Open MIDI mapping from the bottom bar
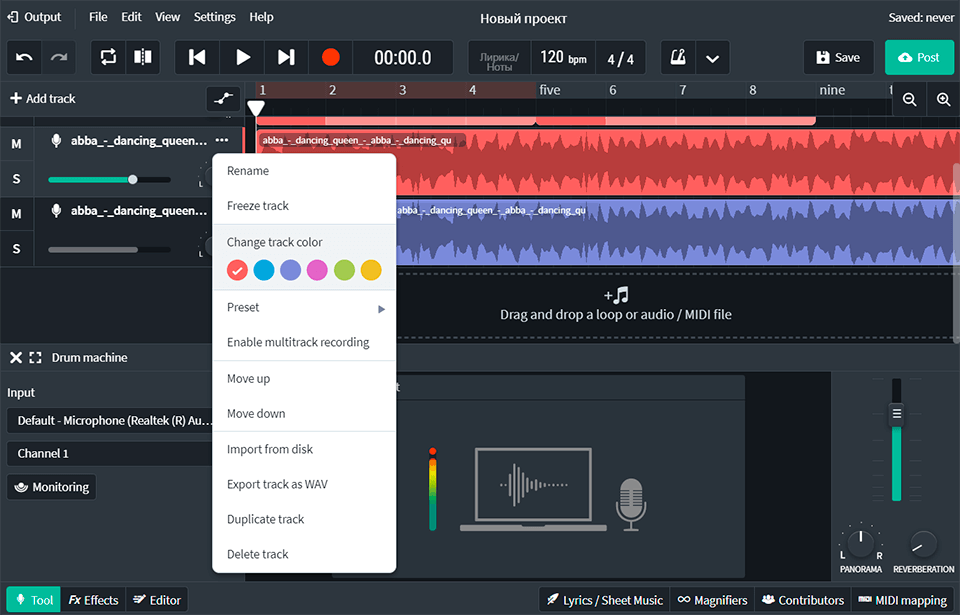The width and height of the screenshot is (960, 615). [901, 600]
